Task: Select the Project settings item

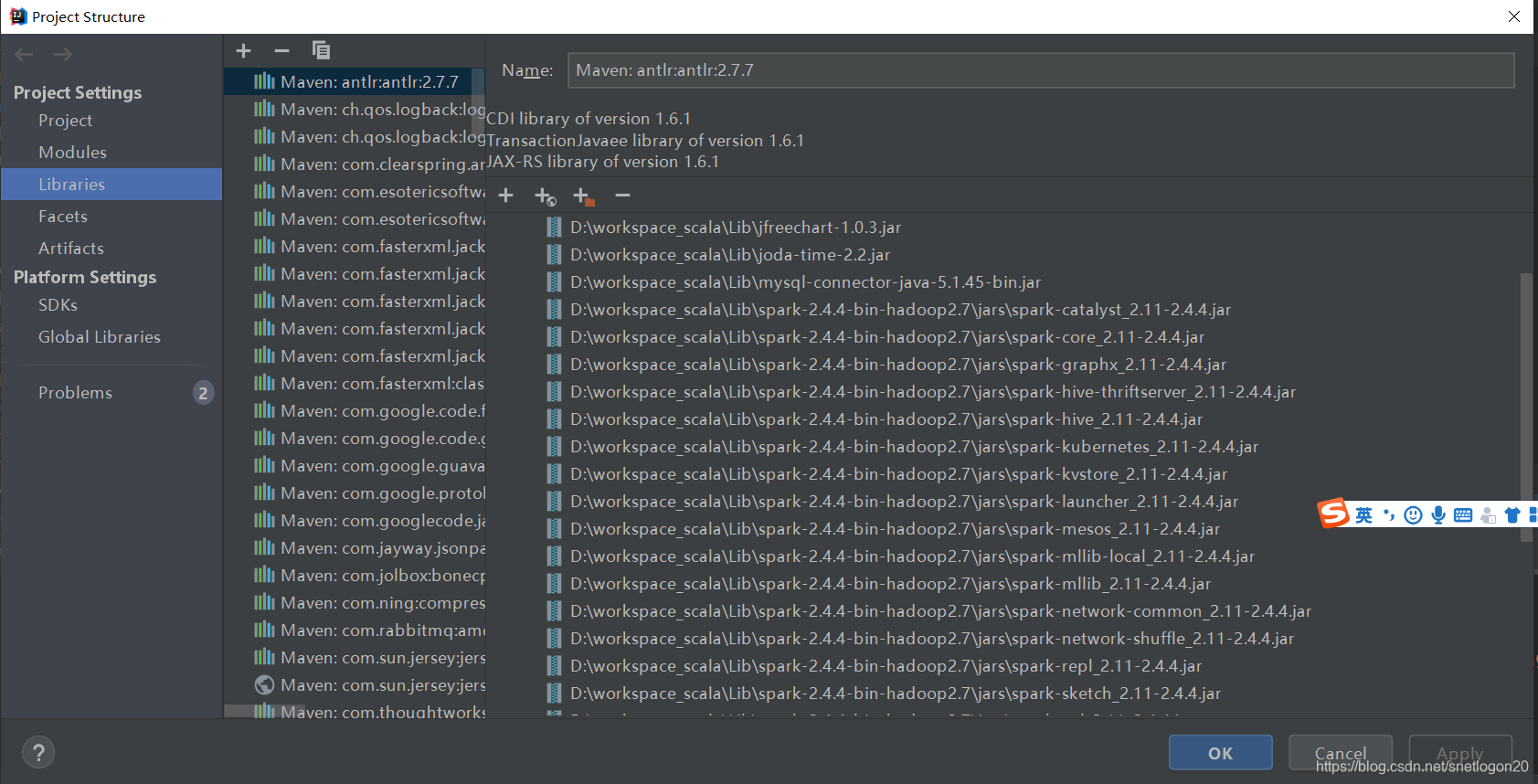Action: coord(111,121)
